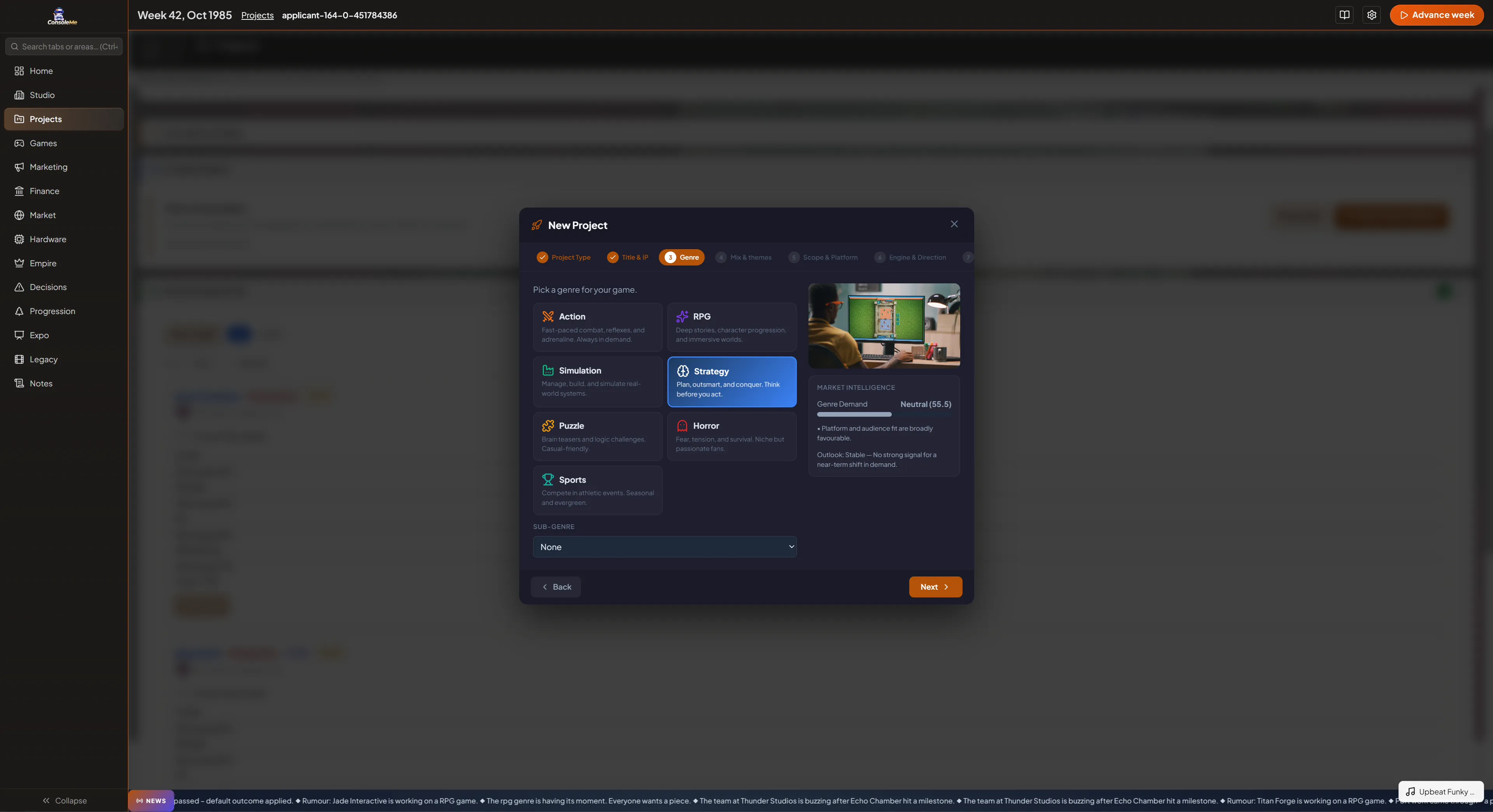
Task: Open the Legacy sidebar icon
Action: pyautogui.click(x=19, y=359)
